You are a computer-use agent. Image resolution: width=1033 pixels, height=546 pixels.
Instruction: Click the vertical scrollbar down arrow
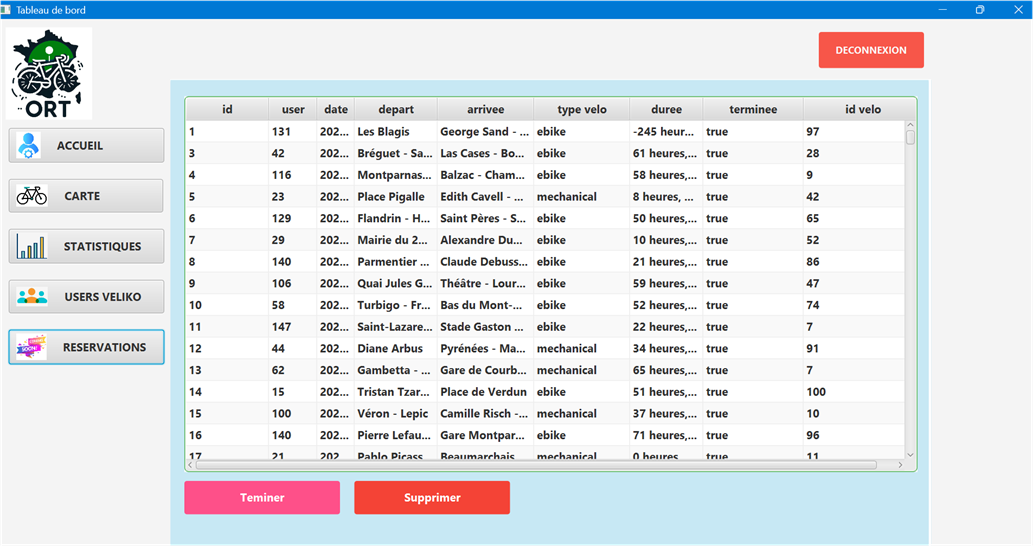910,454
